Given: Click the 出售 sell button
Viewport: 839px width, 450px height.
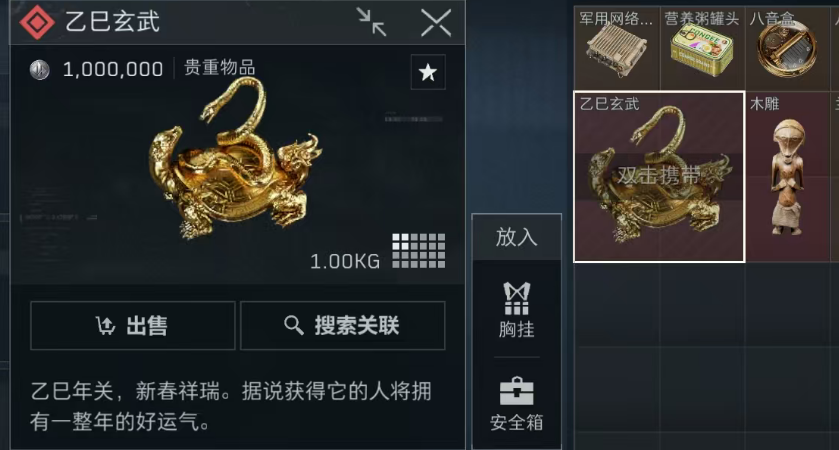Looking at the screenshot, I should point(133,325).
